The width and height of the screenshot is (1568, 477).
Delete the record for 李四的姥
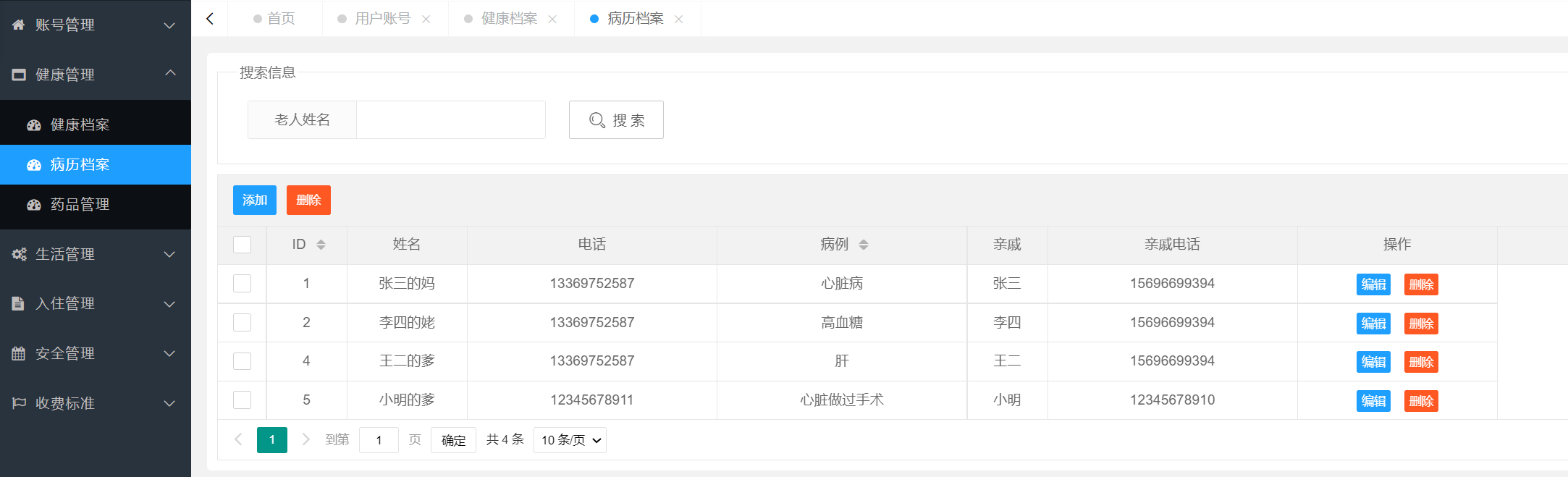pos(1421,324)
